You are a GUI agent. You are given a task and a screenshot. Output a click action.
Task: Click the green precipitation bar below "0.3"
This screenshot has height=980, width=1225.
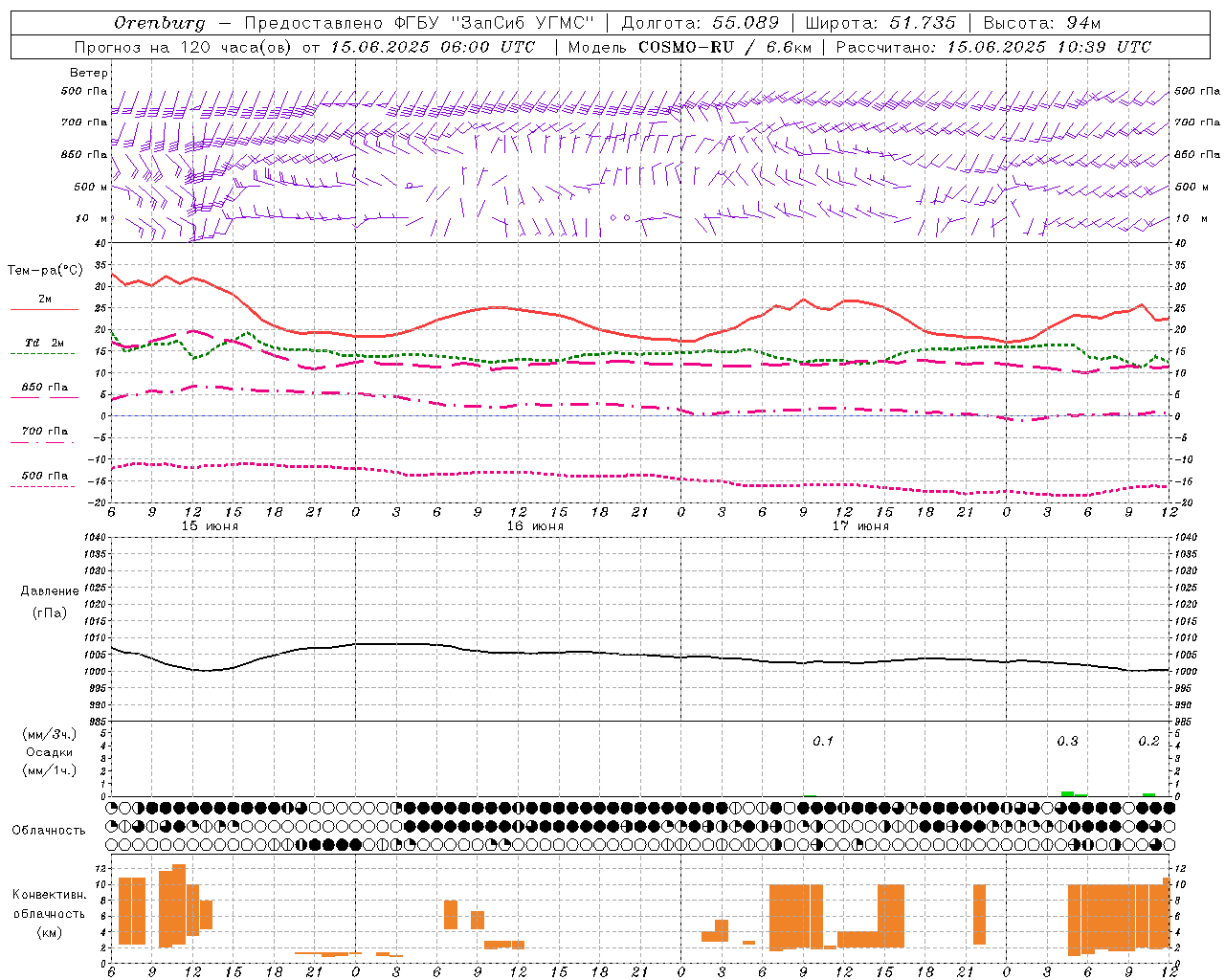point(1067,793)
